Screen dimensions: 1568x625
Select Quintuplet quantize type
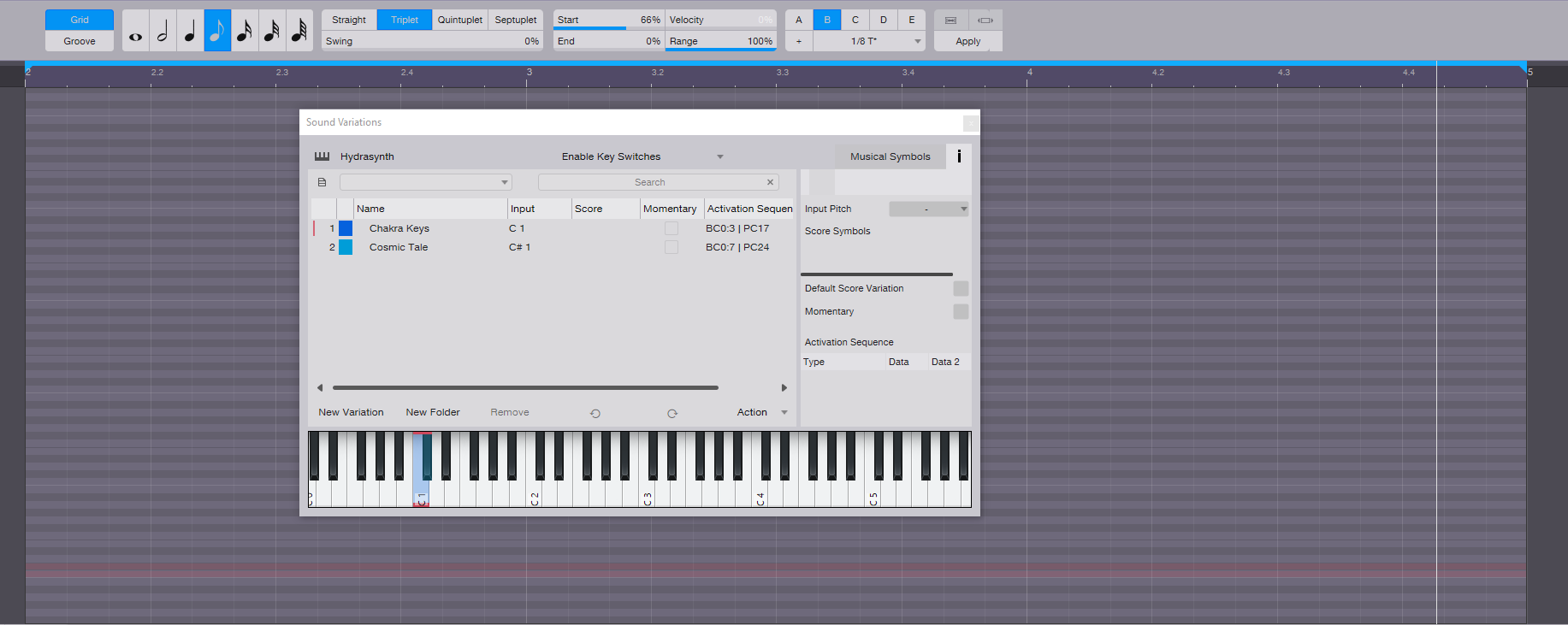click(x=460, y=20)
